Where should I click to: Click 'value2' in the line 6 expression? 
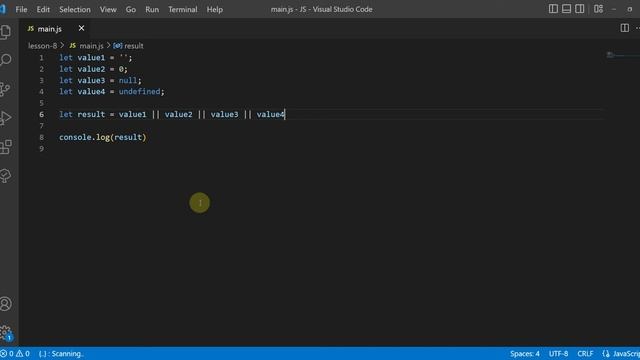coord(178,114)
